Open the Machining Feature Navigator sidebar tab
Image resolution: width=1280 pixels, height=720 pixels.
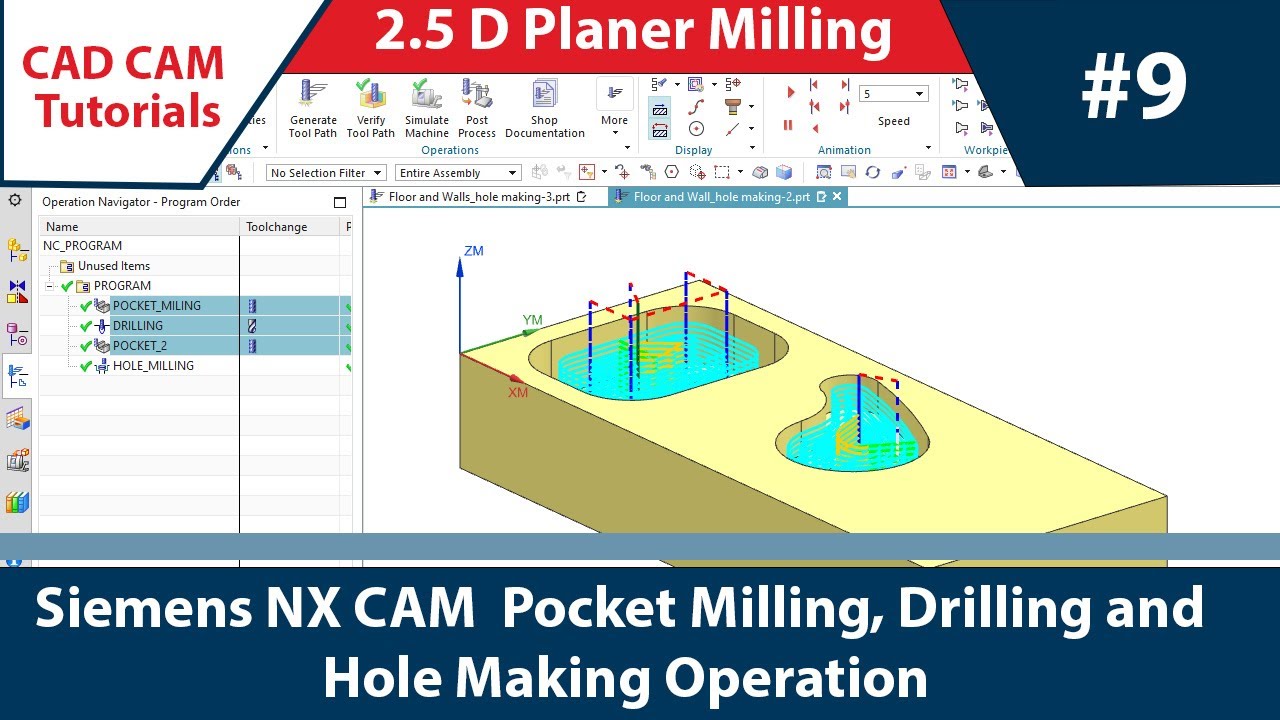(x=17, y=418)
